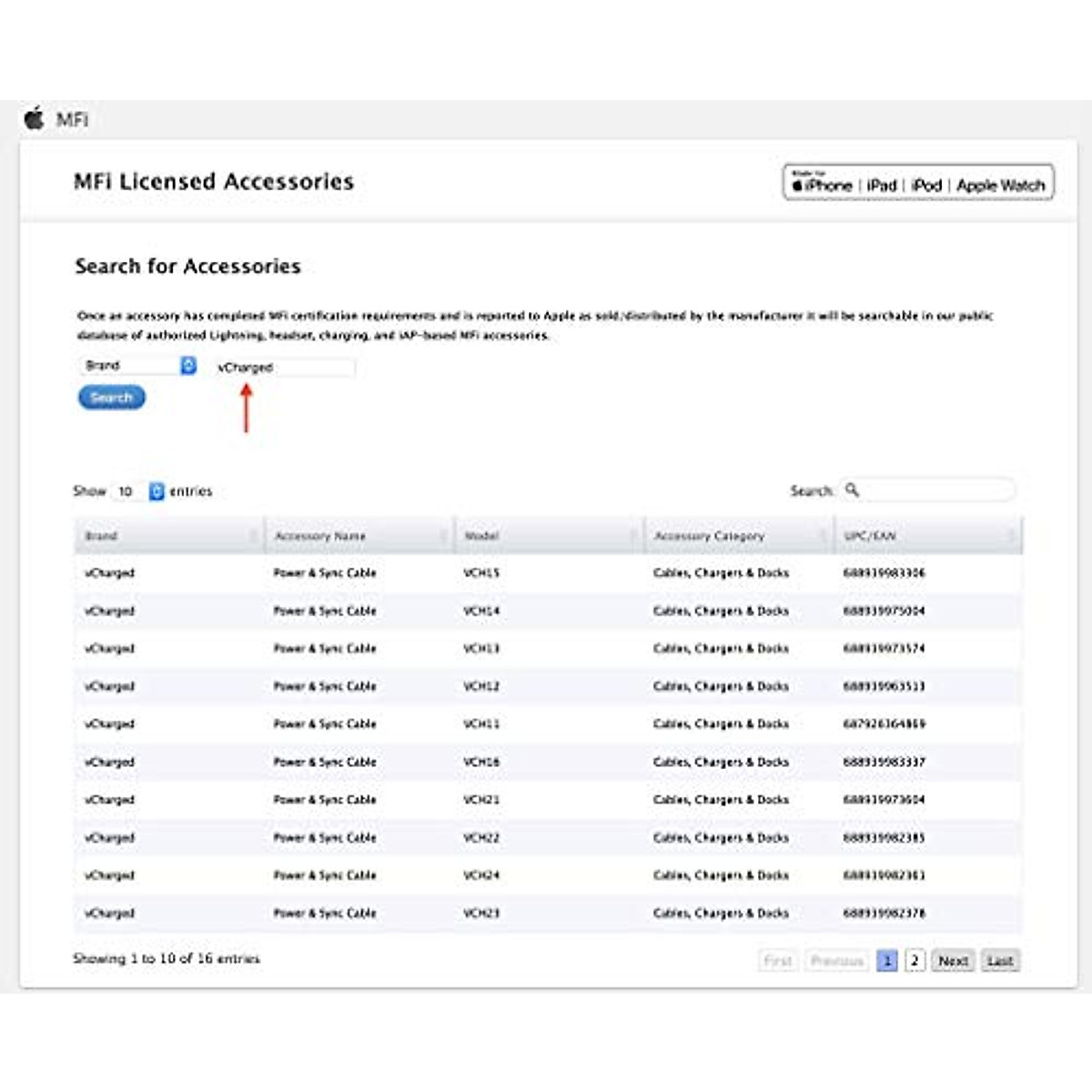The width and height of the screenshot is (1092, 1092).
Task: Sort table by Accessory Category column
Action: [709, 537]
